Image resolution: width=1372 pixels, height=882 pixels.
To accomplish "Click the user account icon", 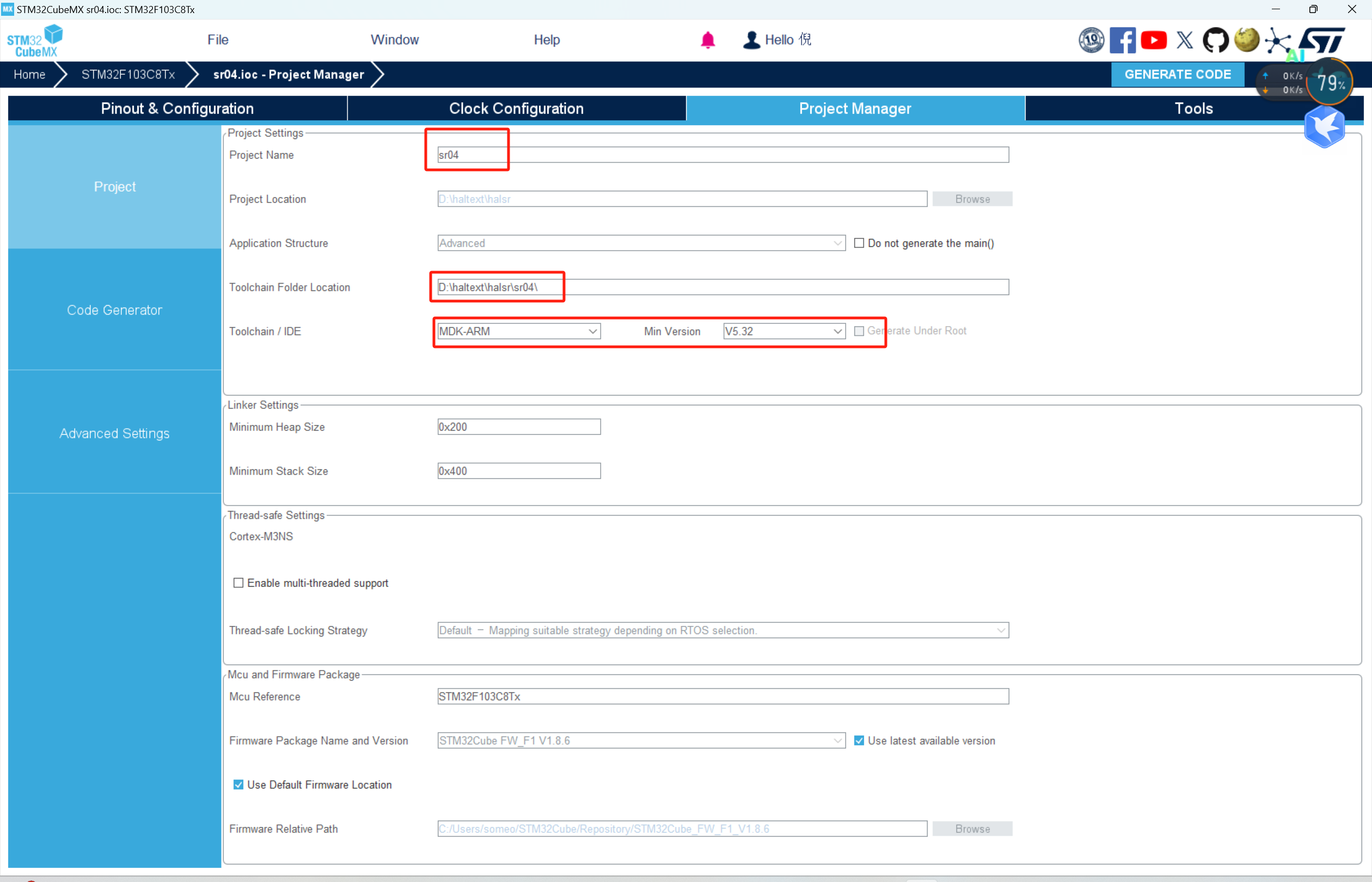I will click(751, 40).
